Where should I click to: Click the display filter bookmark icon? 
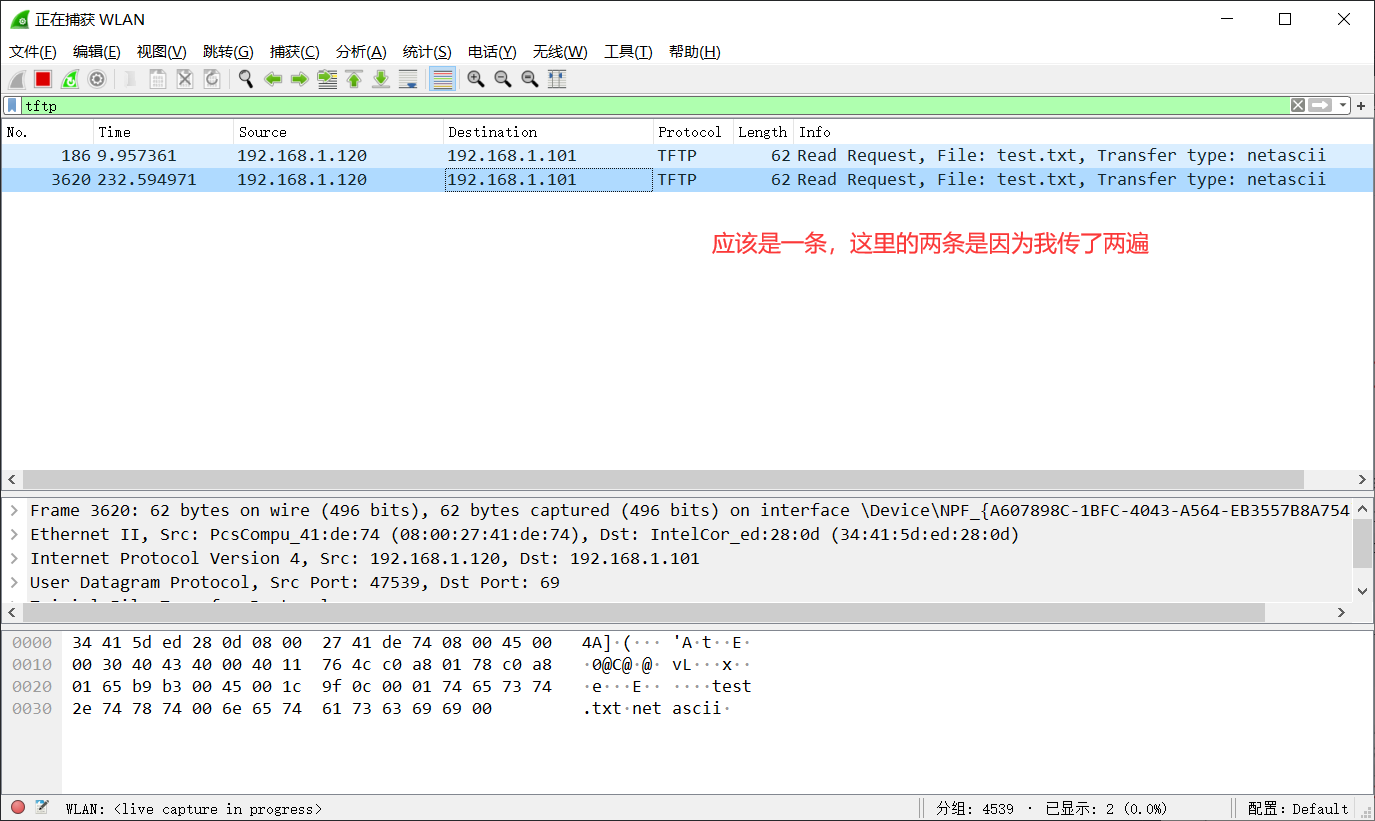(x=12, y=105)
